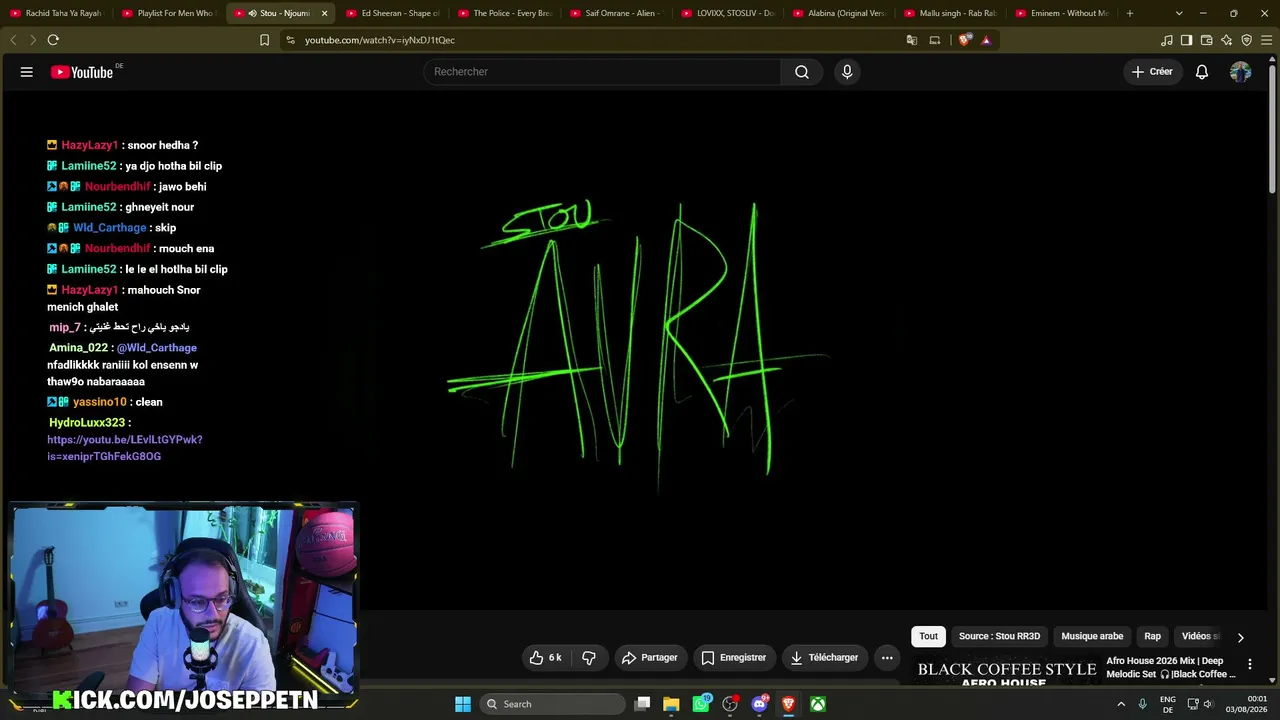Click the Brave Rewards triangle icon
The height and width of the screenshot is (720, 1280).
click(986, 40)
